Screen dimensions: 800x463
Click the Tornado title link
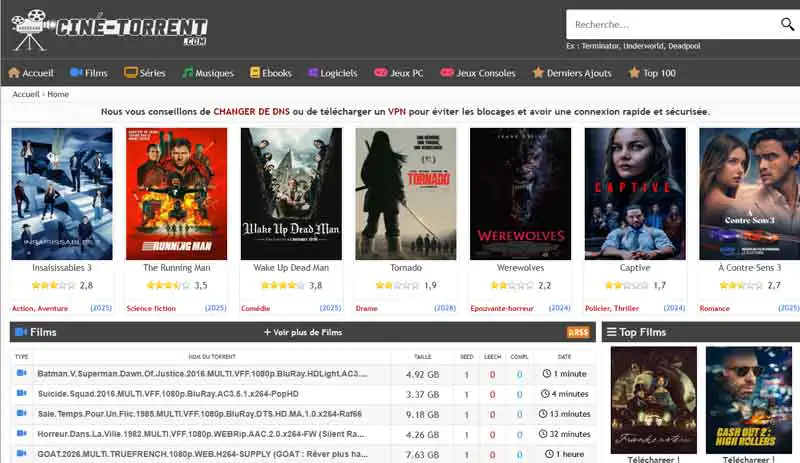coord(406,267)
